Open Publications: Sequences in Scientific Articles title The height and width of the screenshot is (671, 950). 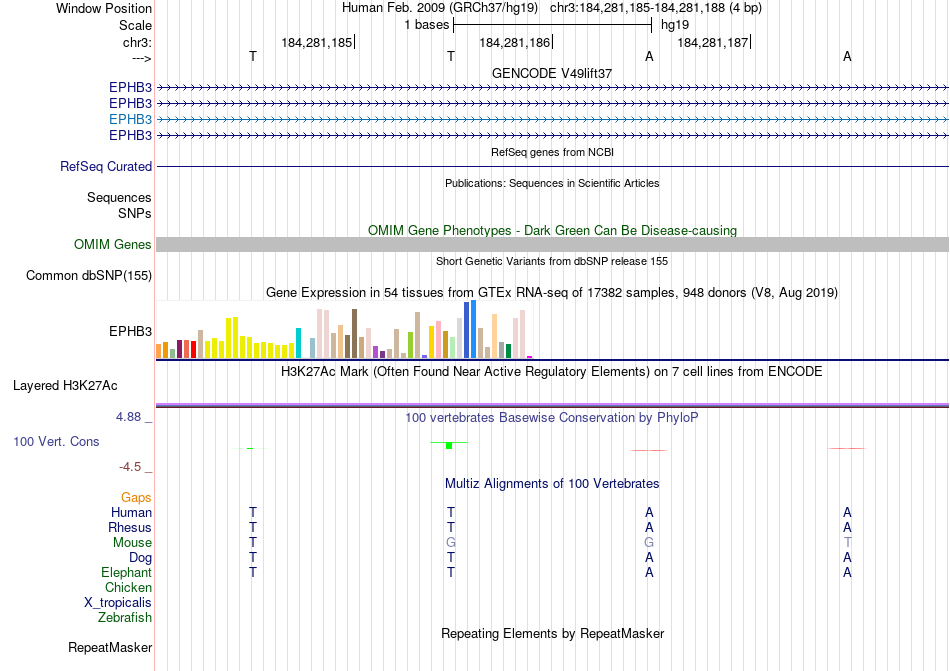pos(552,183)
